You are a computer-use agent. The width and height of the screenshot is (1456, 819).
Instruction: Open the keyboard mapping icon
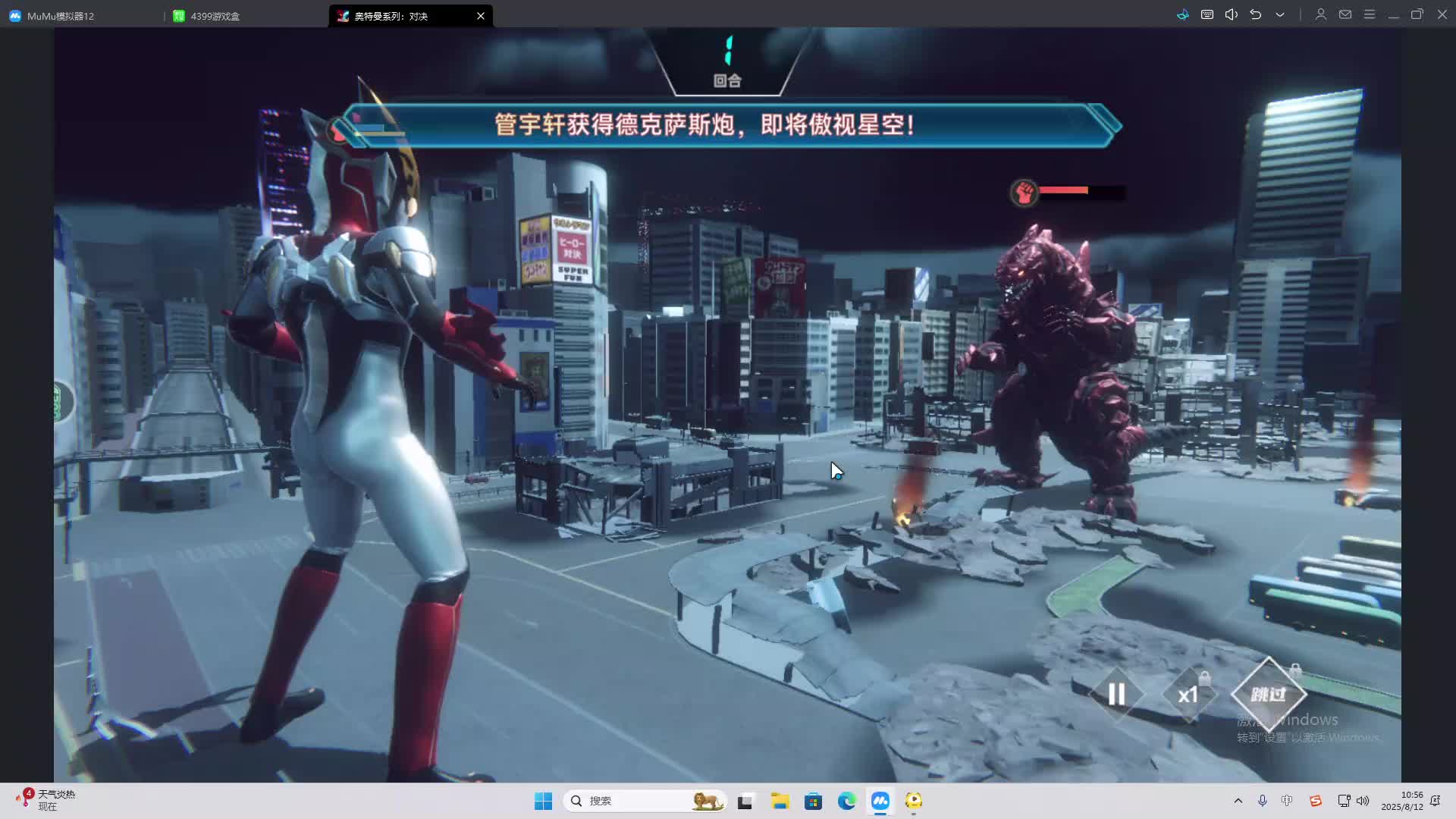(1207, 14)
